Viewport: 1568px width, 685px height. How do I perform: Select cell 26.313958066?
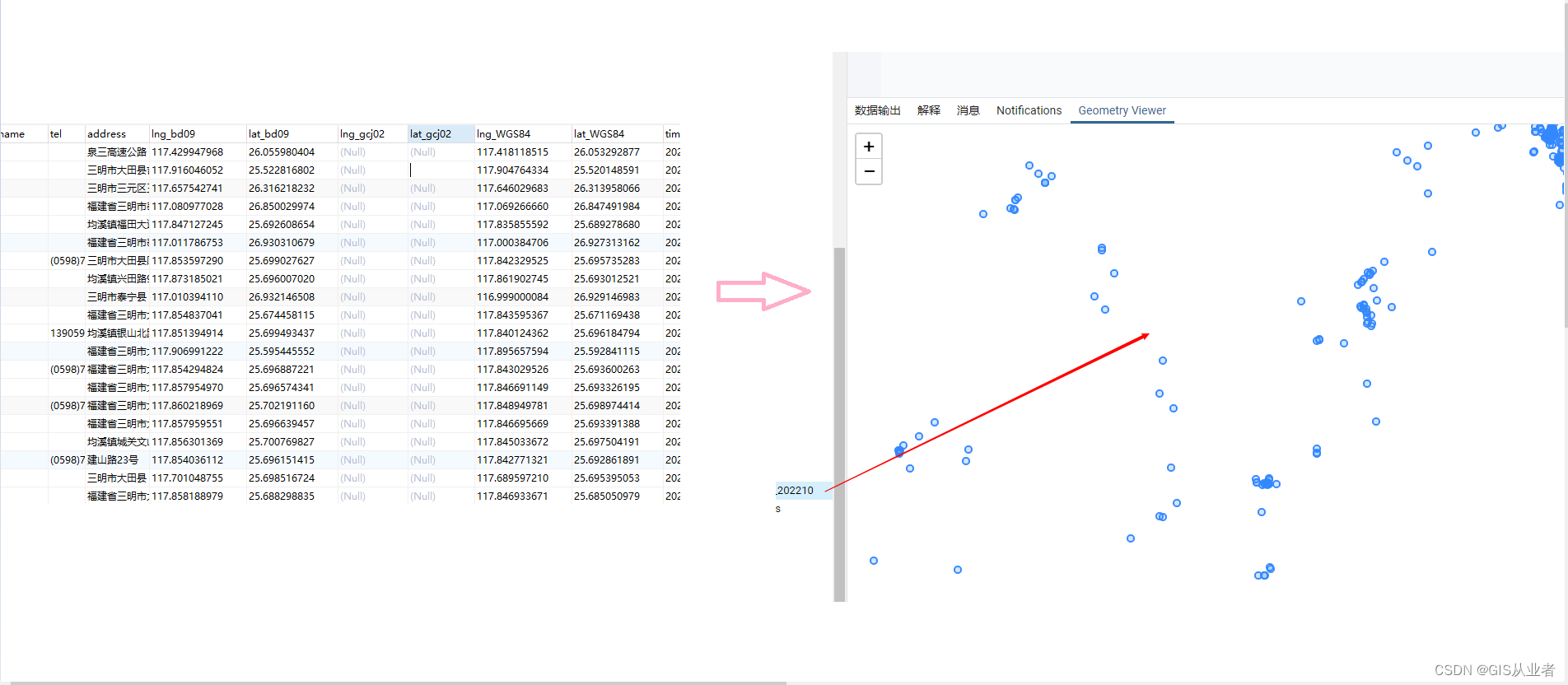[x=618, y=189]
